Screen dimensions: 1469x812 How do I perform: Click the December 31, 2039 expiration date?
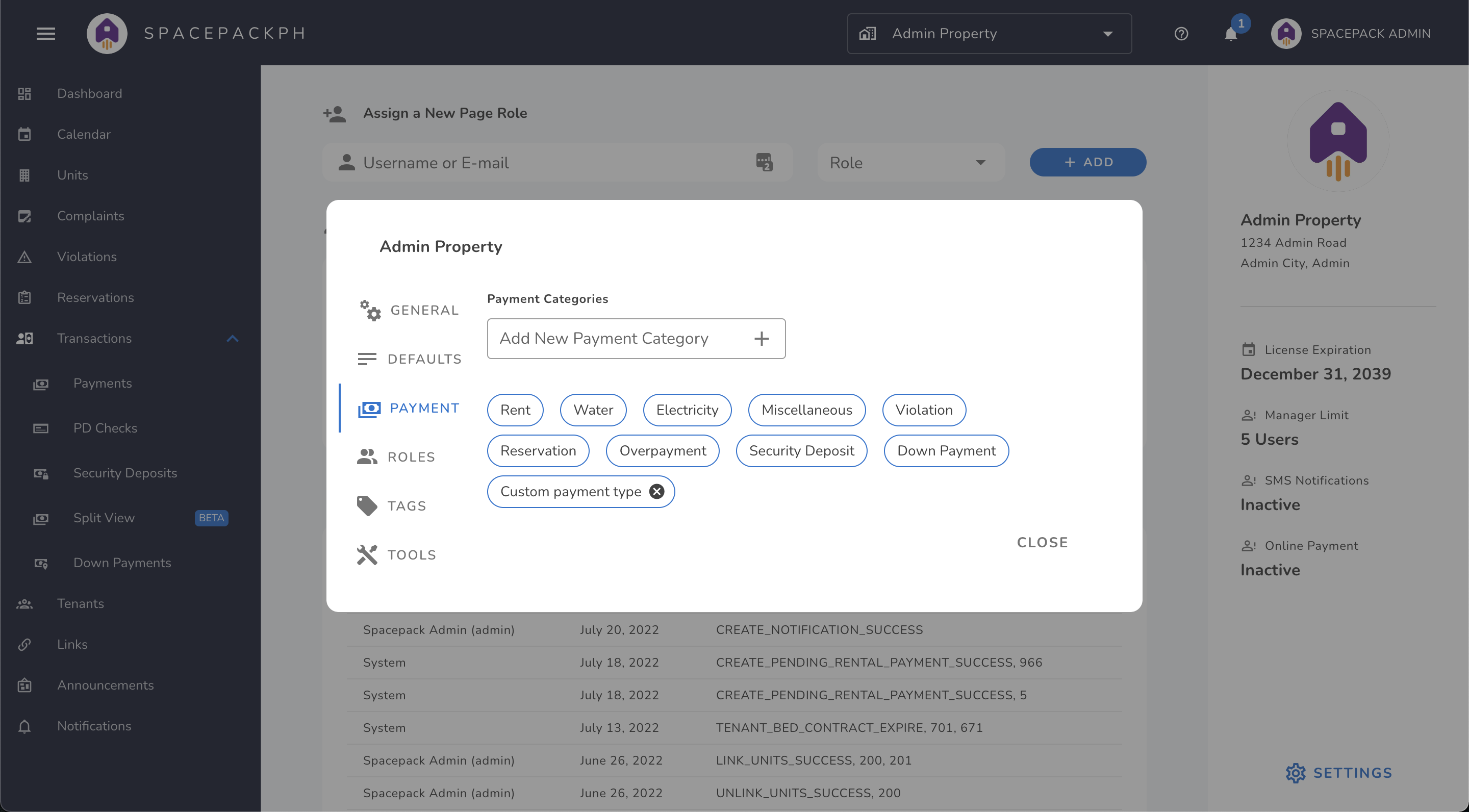click(x=1315, y=375)
